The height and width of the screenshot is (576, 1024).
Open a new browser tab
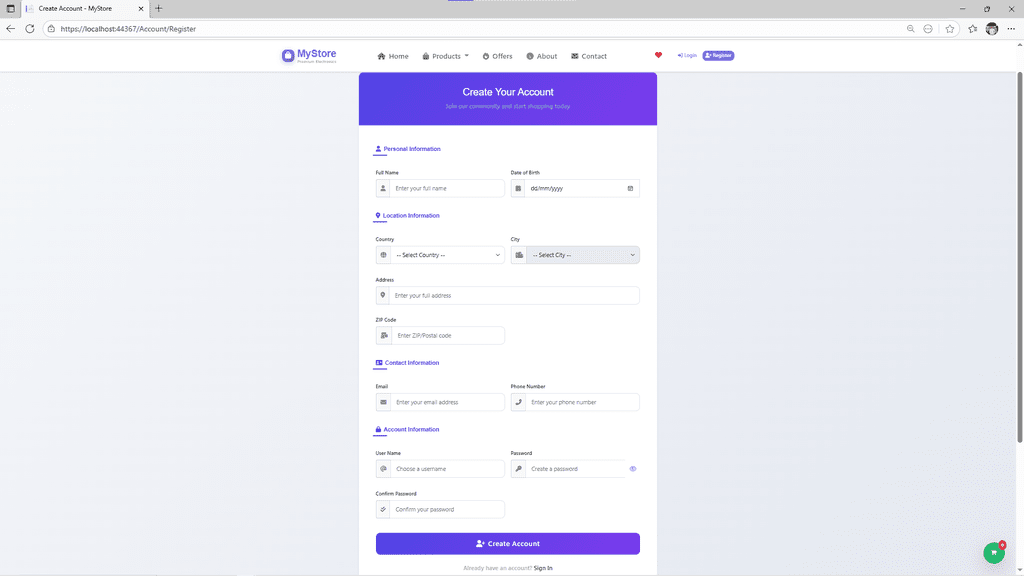(x=159, y=8)
